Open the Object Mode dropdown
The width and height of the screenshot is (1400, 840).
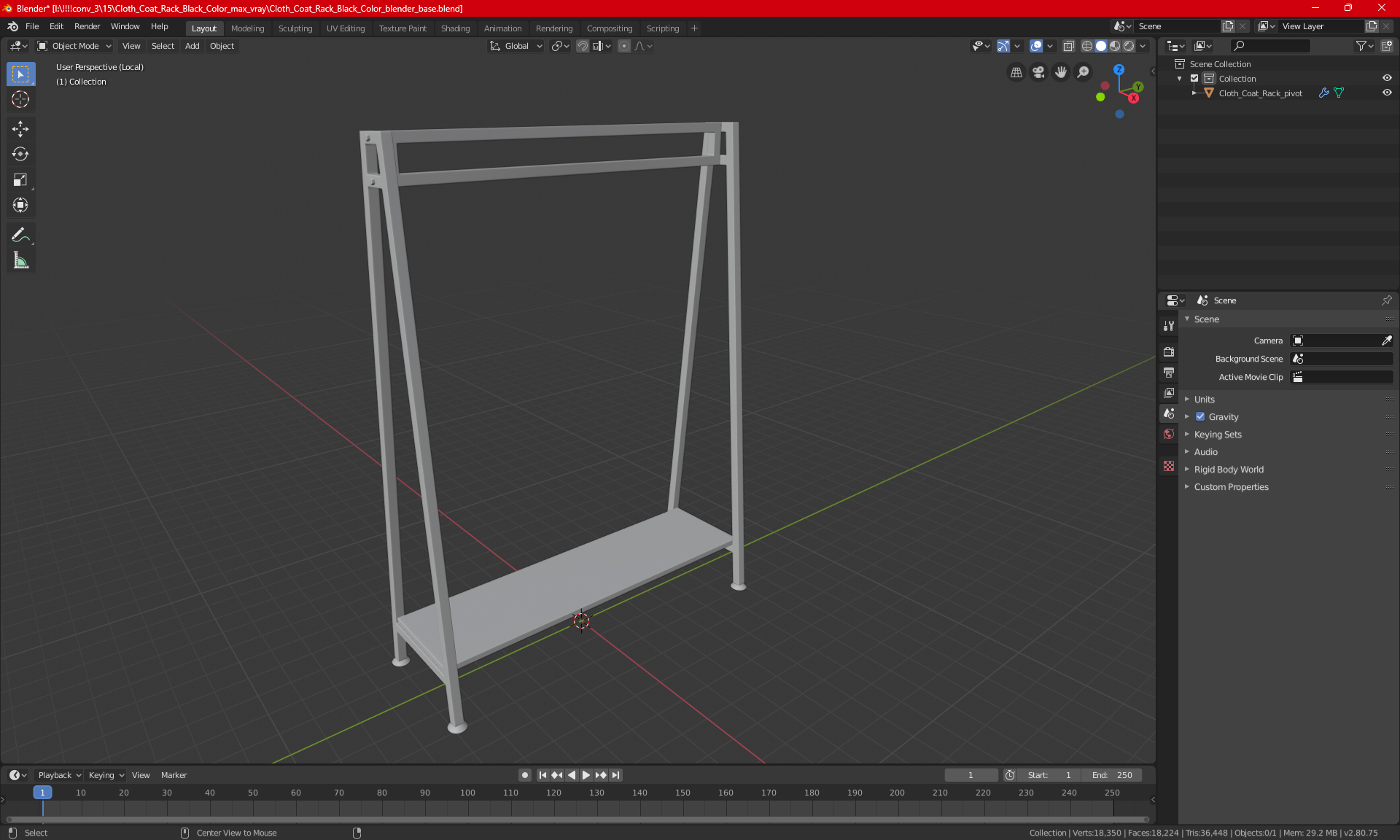[74, 46]
